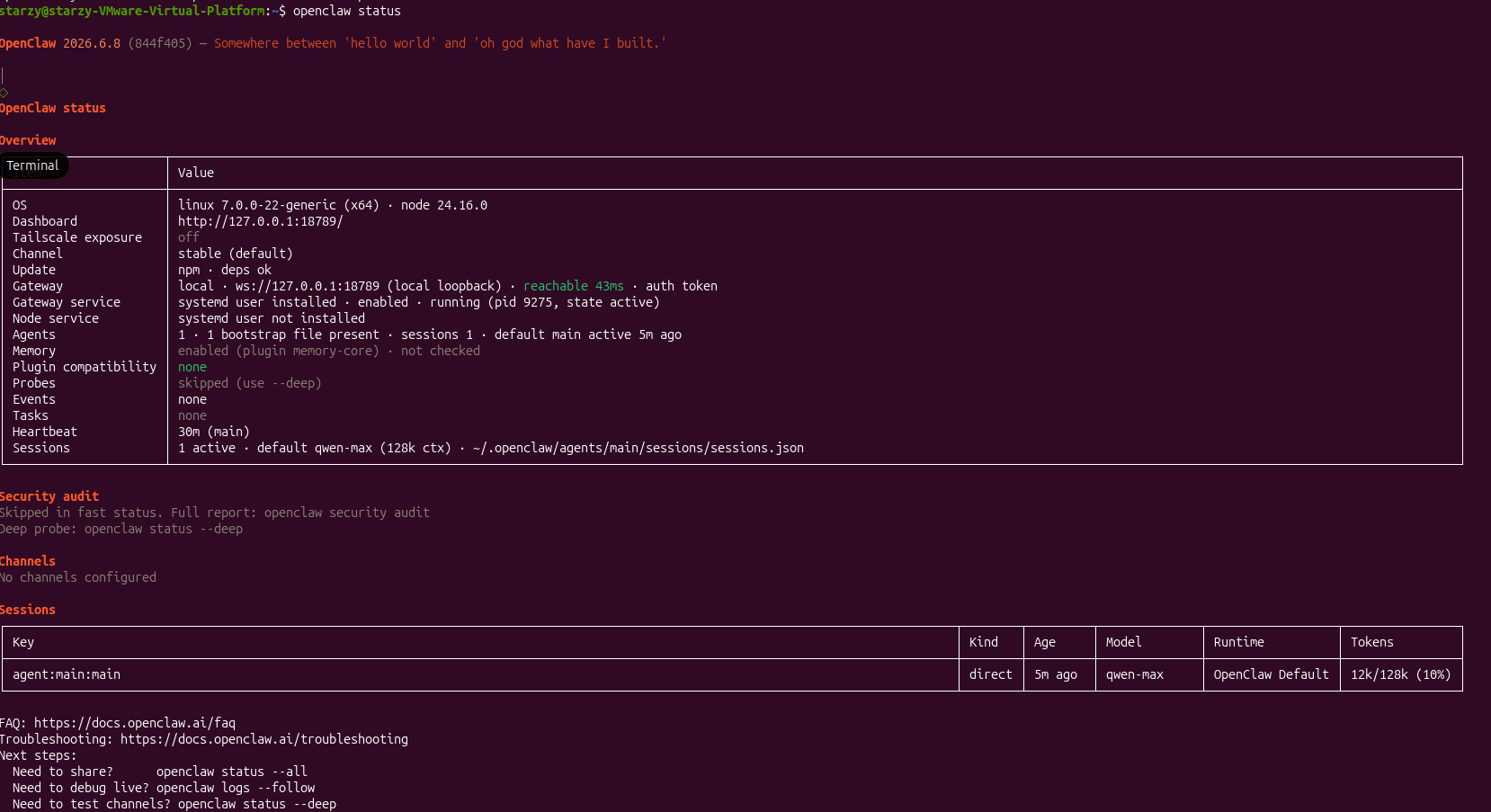This screenshot has height=812, width=1491.
Task: Click the 'No channels configured' message
Action: pos(78,577)
